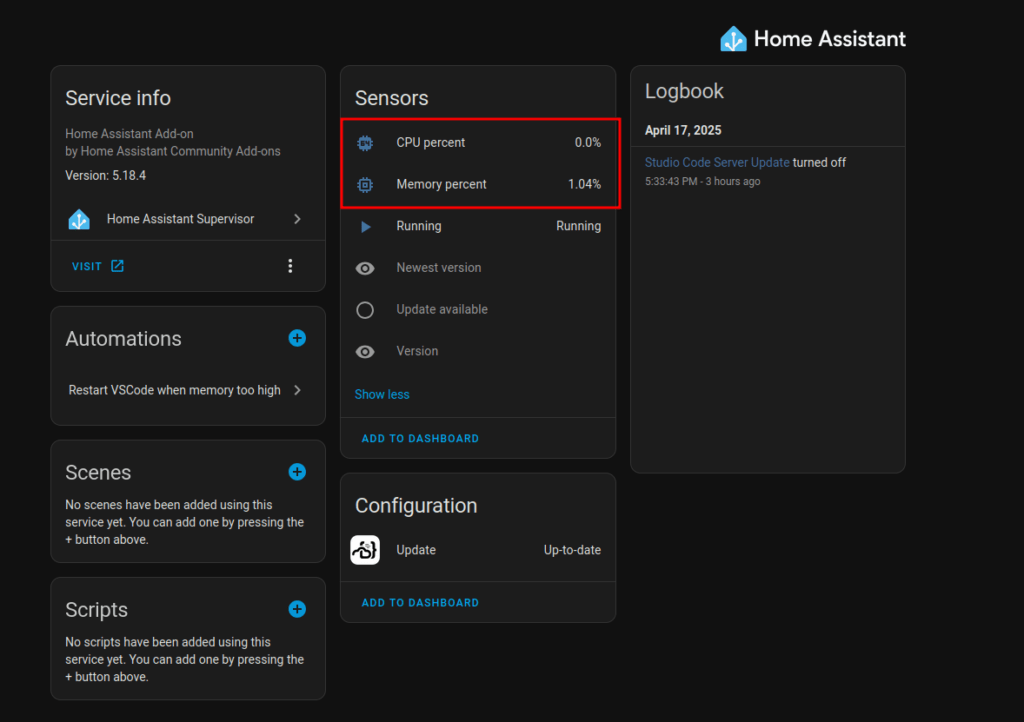Image resolution: width=1024 pixels, height=722 pixels.
Task: Click the Scripts card heading
Action: click(97, 610)
